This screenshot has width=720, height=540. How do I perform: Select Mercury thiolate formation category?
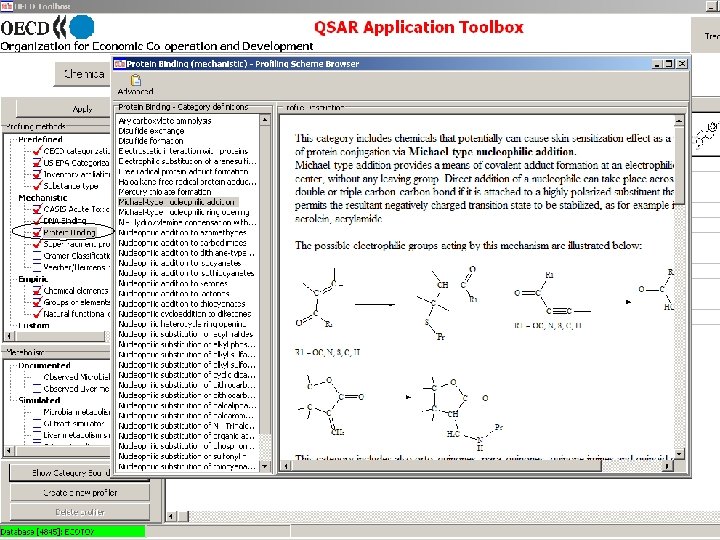pyautogui.click(x=164, y=191)
